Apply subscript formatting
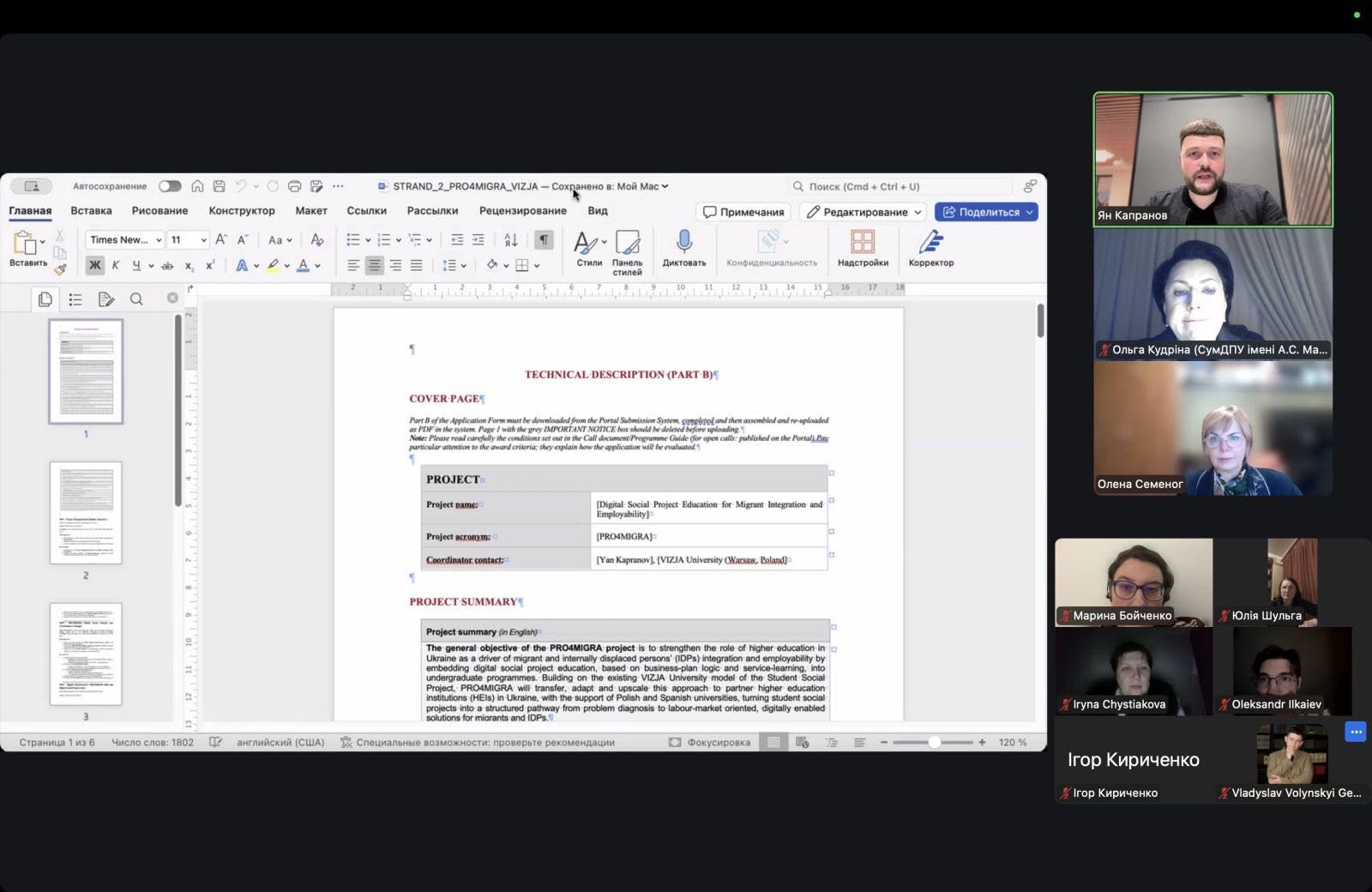The width and height of the screenshot is (1372, 892). point(190,266)
